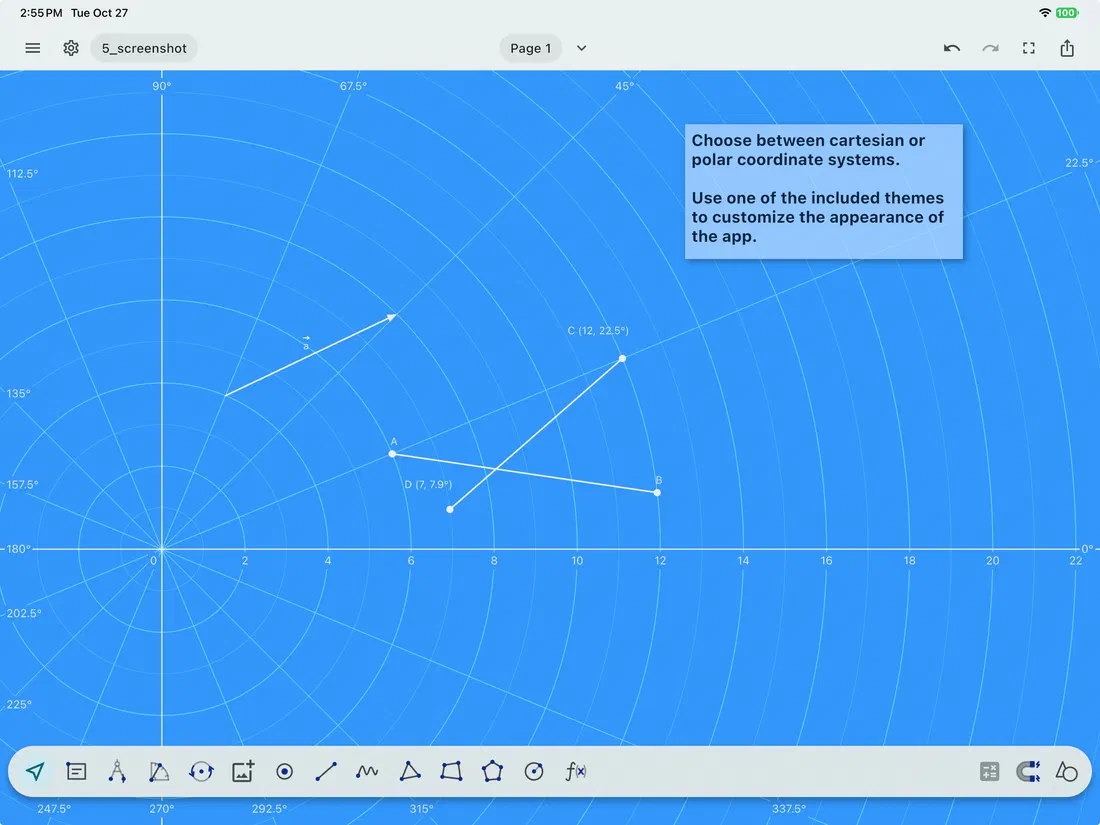Select point D endpoint
1100x825 pixels.
click(x=450, y=509)
